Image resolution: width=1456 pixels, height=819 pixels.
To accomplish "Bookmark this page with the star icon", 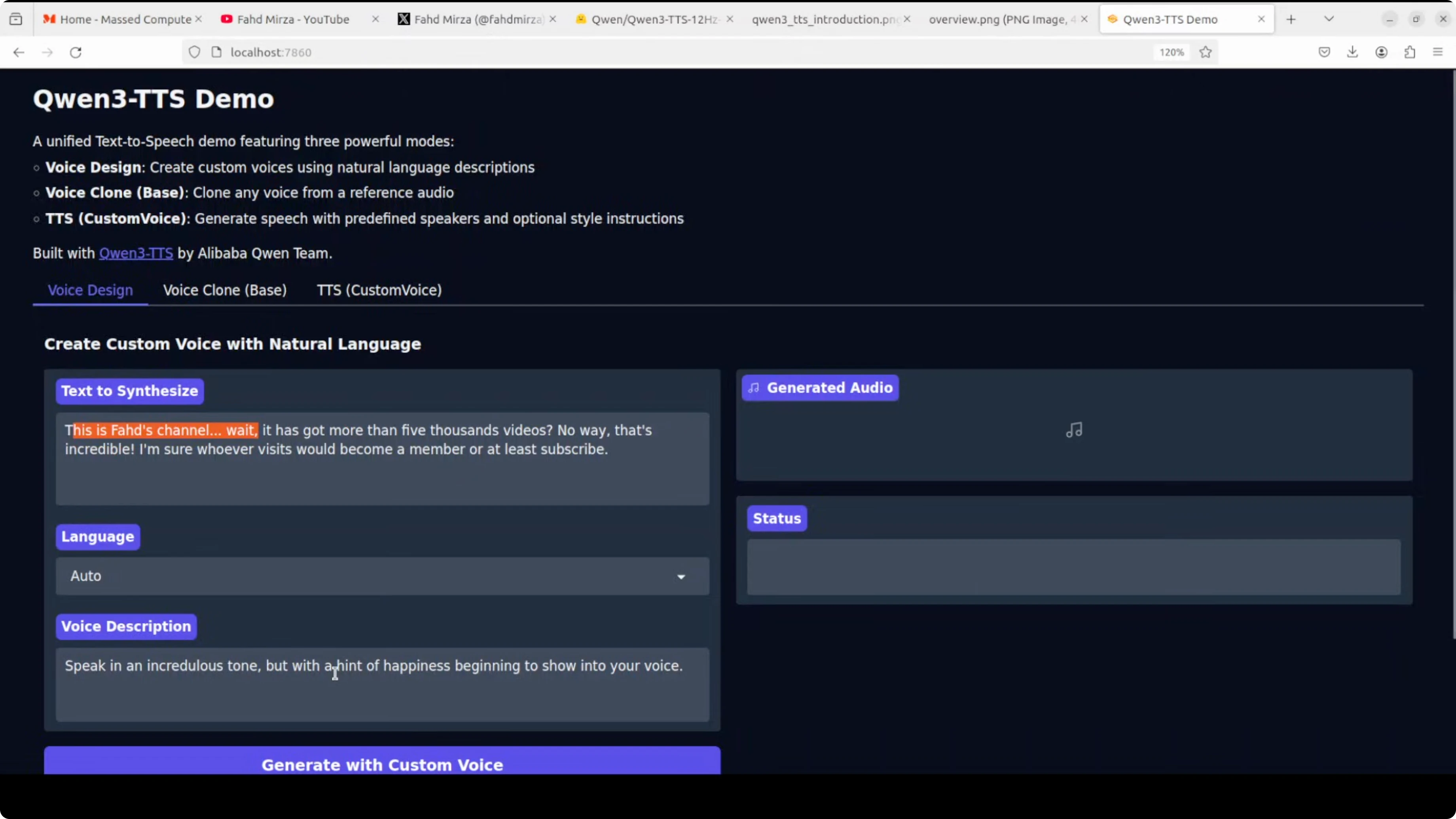I will [x=1206, y=53].
